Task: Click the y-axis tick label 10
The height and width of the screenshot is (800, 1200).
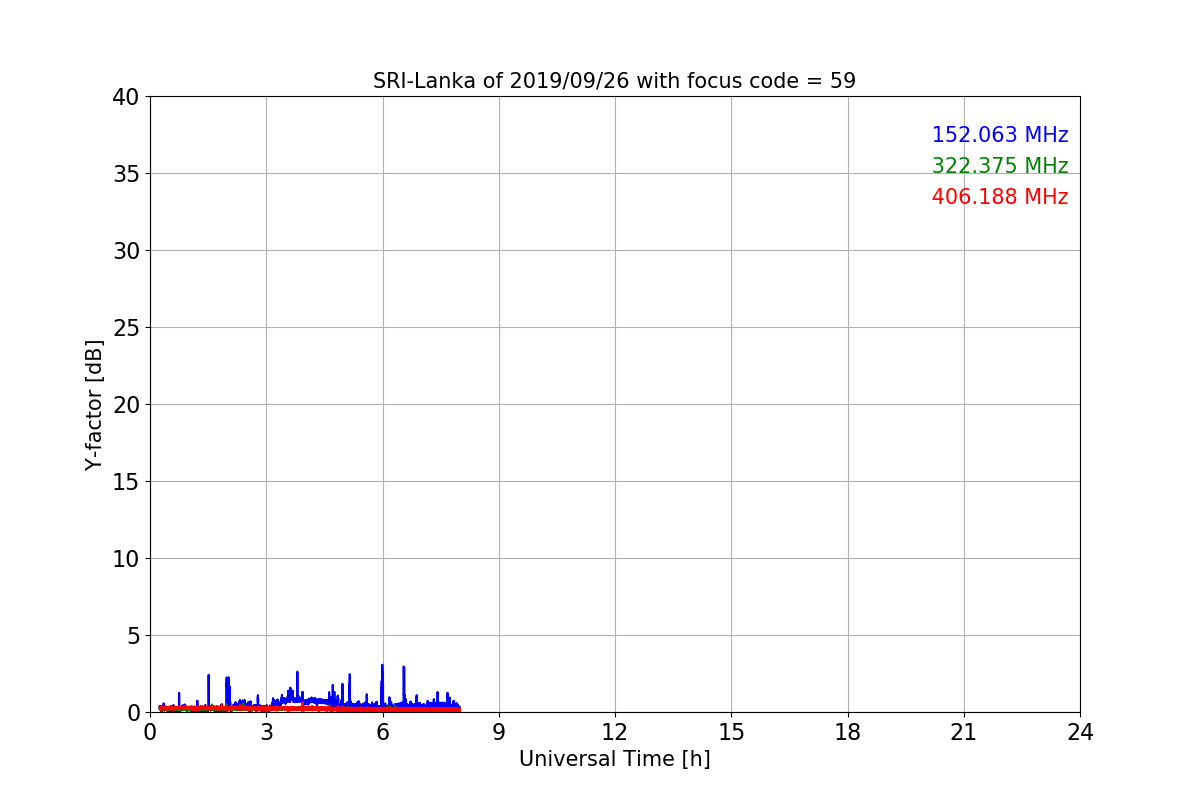Action: click(126, 559)
